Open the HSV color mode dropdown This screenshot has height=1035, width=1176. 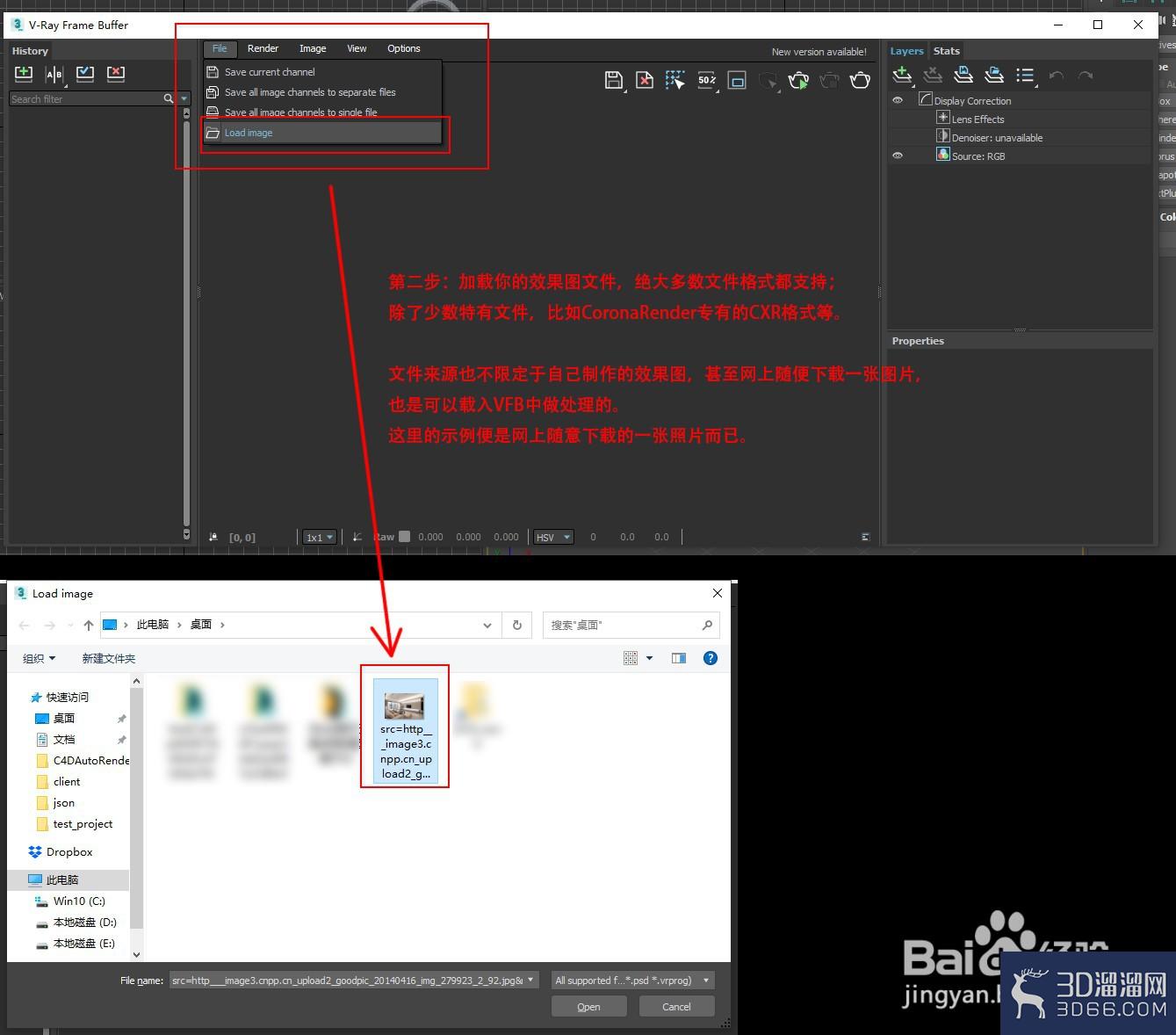point(553,537)
